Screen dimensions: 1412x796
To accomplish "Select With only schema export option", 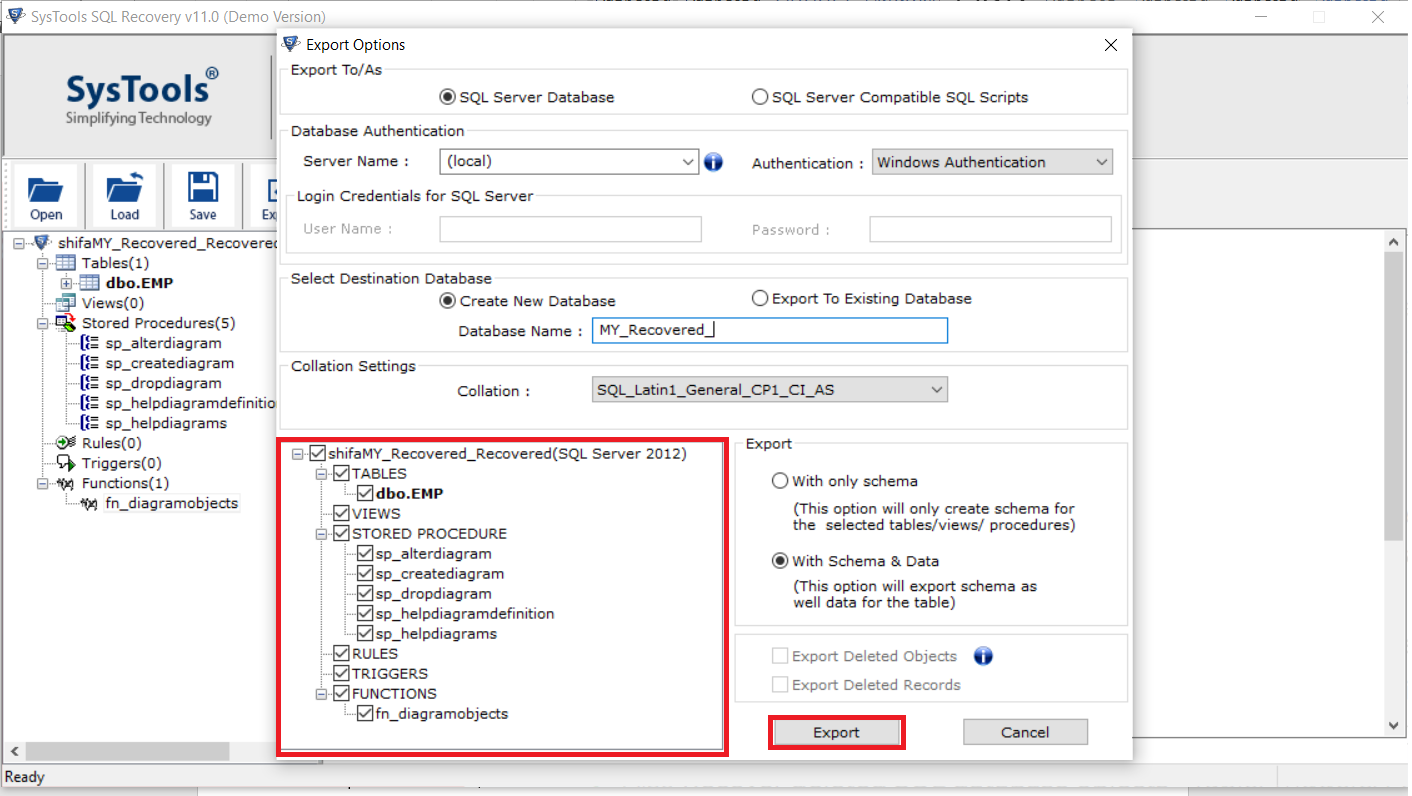I will [x=780, y=481].
